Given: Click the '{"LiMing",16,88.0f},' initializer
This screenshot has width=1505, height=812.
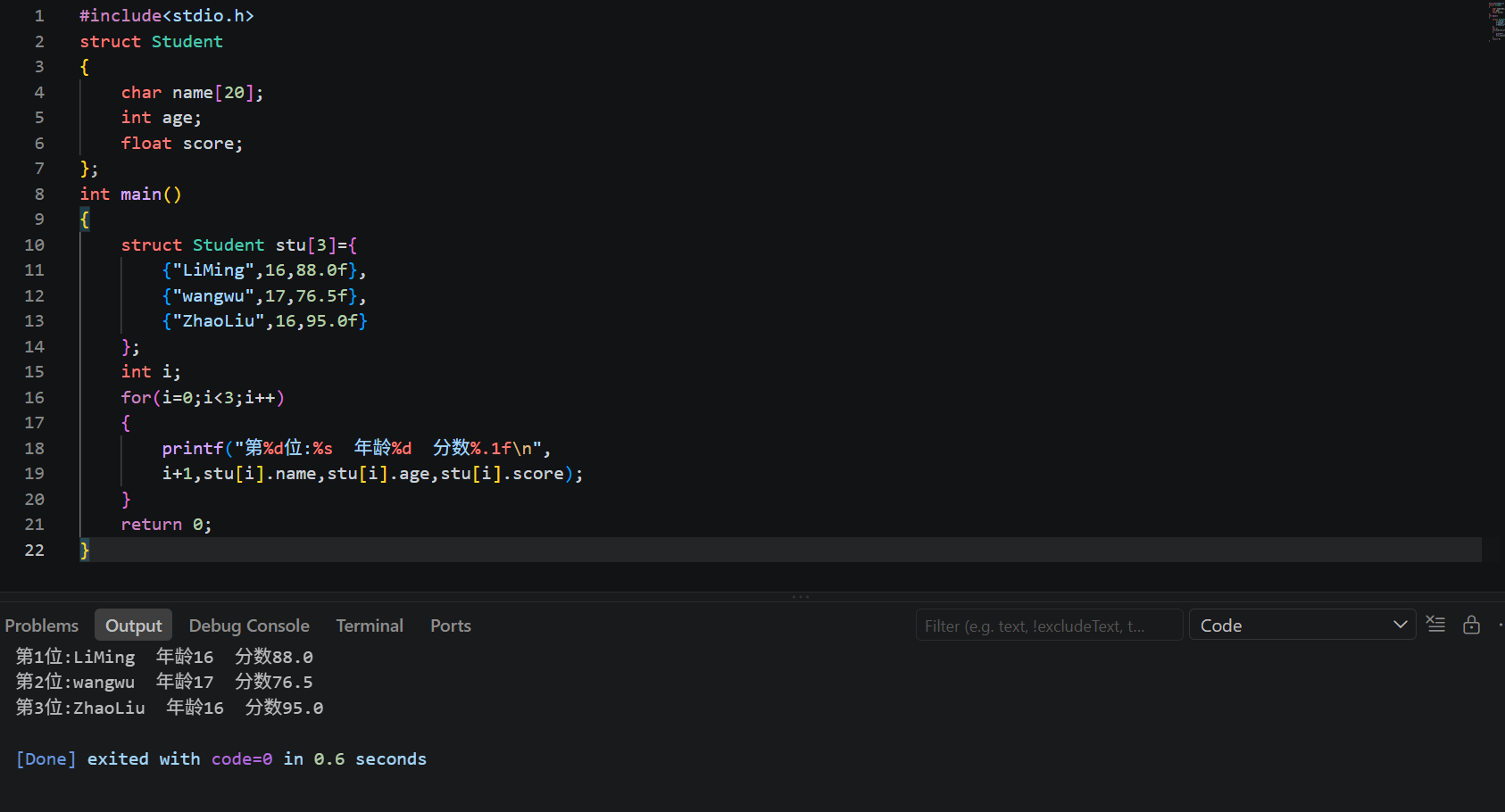Looking at the screenshot, I should pyautogui.click(x=264, y=269).
